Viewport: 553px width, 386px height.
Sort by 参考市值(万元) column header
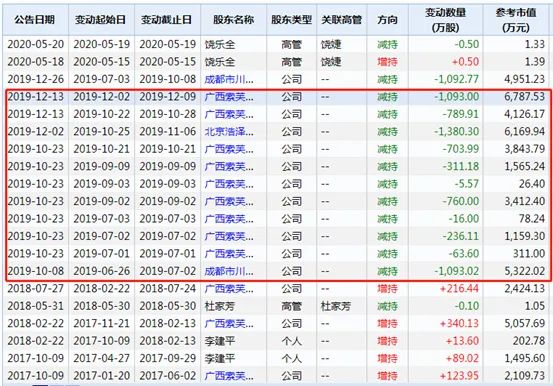(x=516, y=20)
